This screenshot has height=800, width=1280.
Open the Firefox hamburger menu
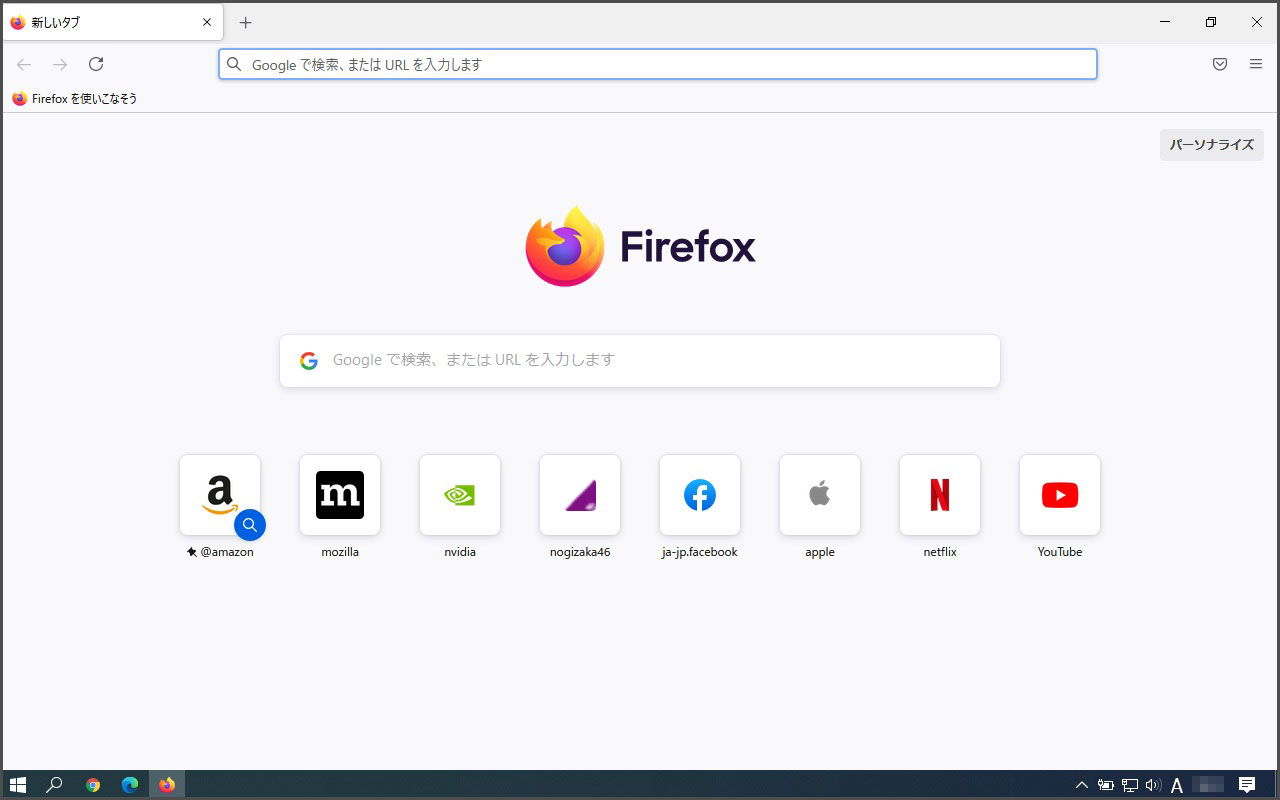[1256, 64]
